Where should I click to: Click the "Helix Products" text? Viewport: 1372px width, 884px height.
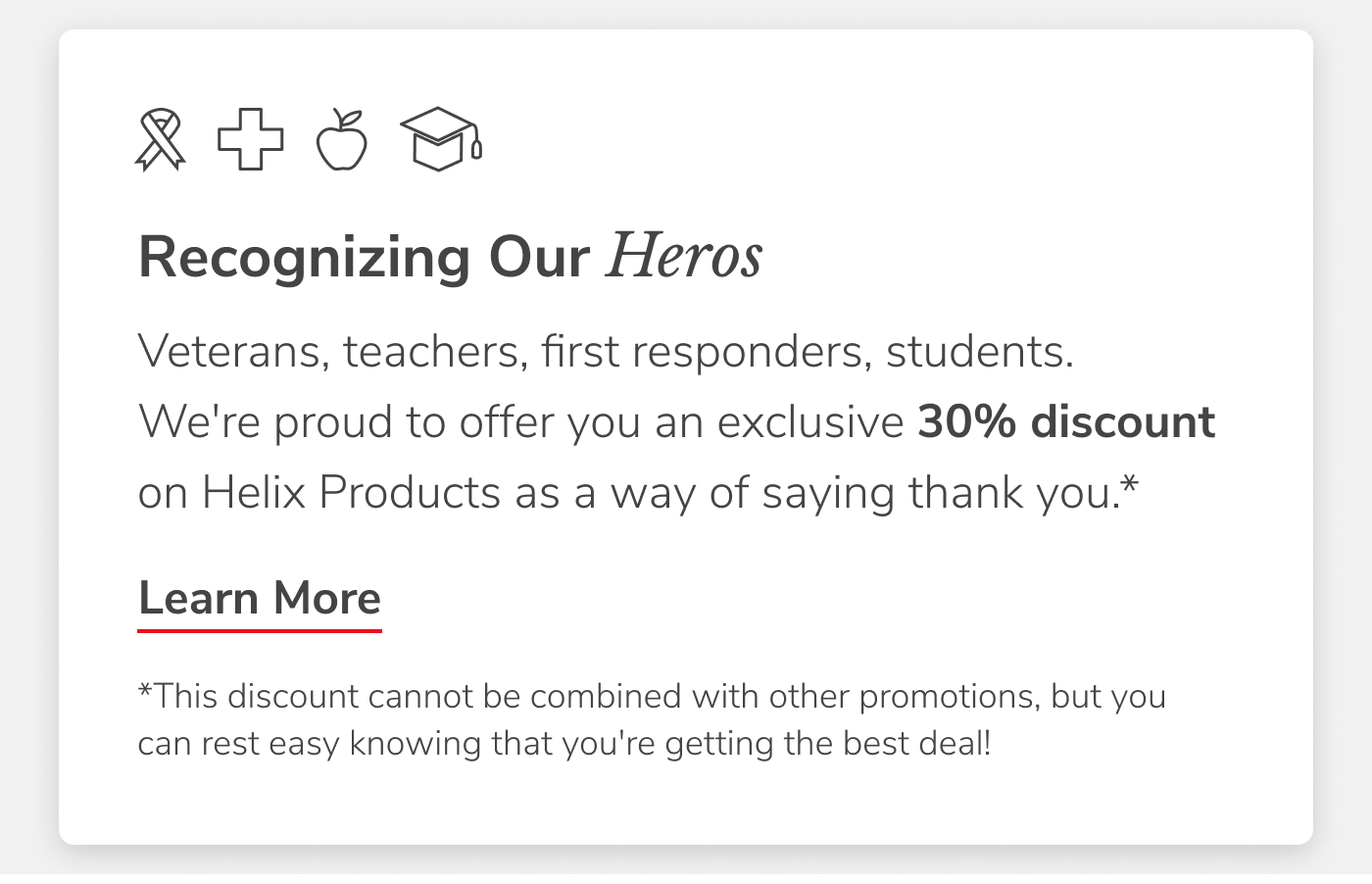tap(351, 492)
